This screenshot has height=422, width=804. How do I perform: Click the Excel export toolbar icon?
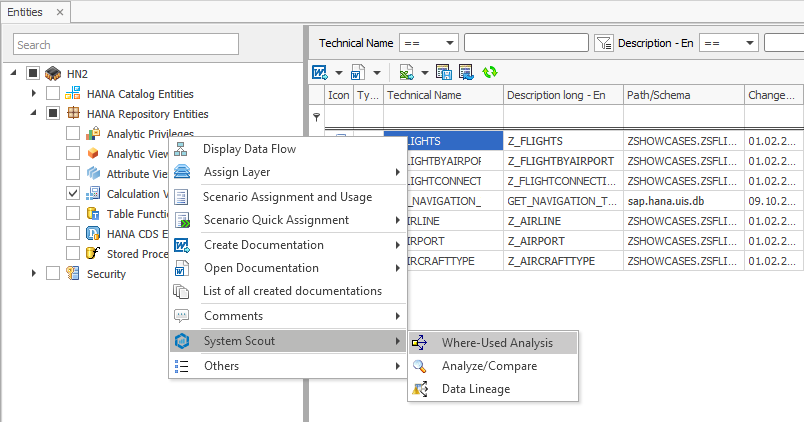coord(407,72)
